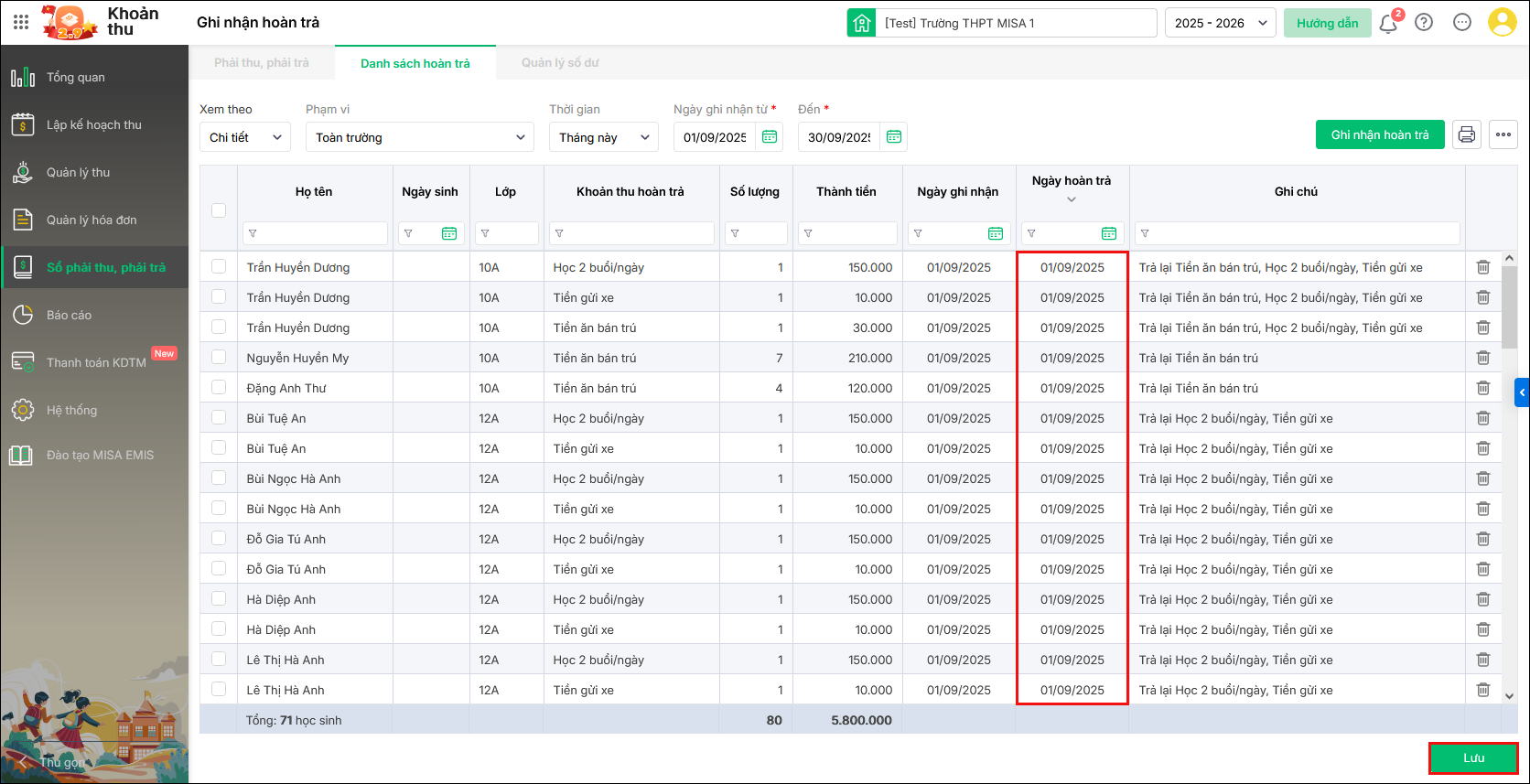Check the first Bùi Tuệ An row
Viewport: 1530px width, 784px height.
219,418
